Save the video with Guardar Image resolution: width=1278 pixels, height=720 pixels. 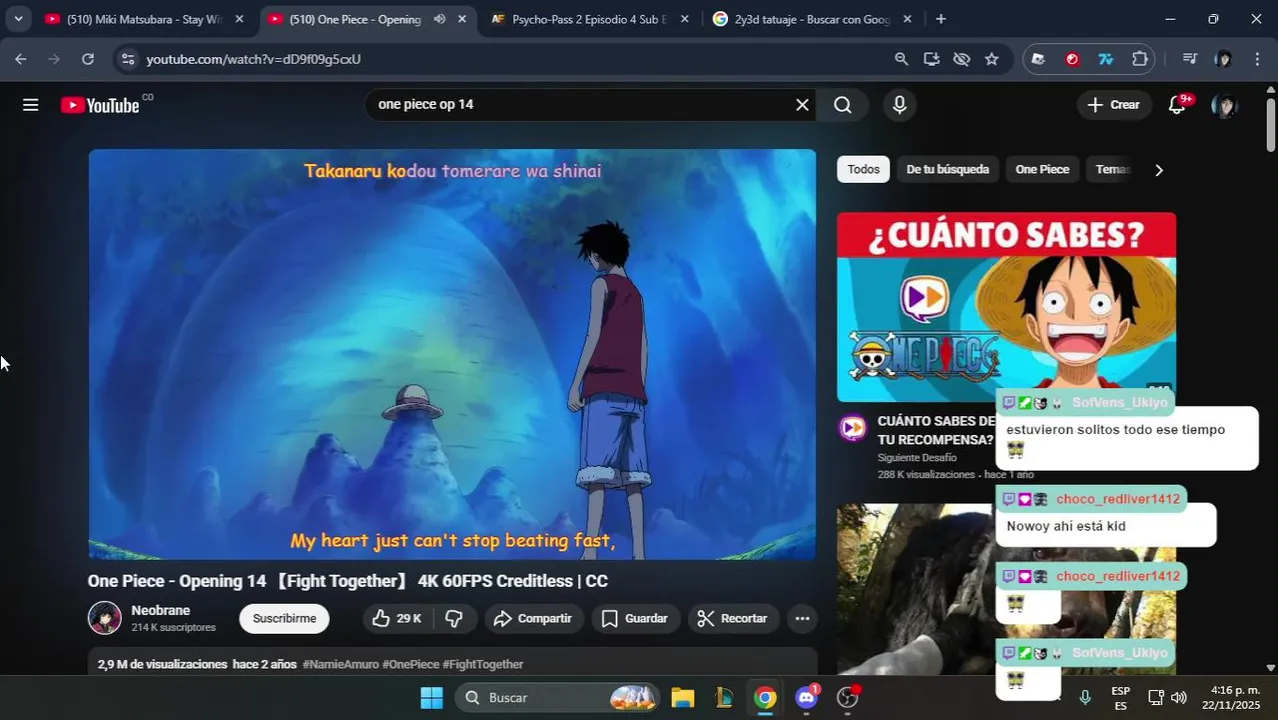pos(635,619)
